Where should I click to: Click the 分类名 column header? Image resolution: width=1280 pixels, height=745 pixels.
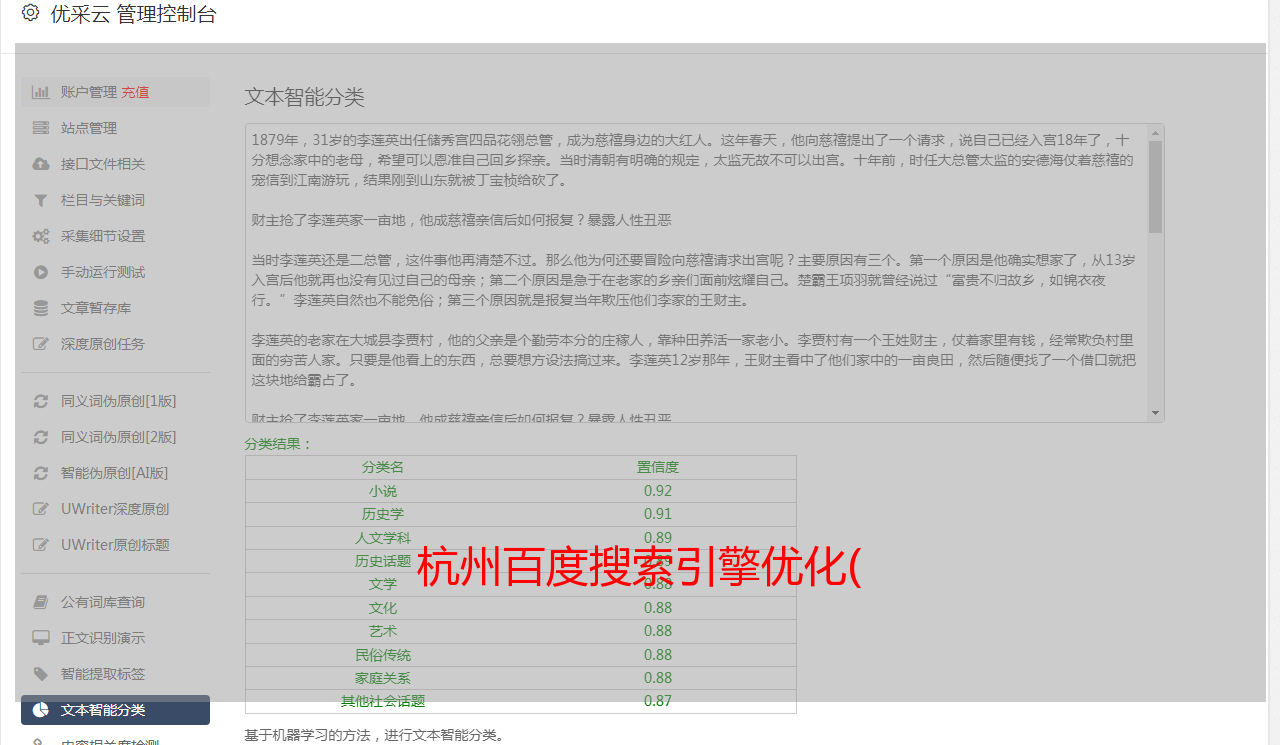[x=383, y=467]
